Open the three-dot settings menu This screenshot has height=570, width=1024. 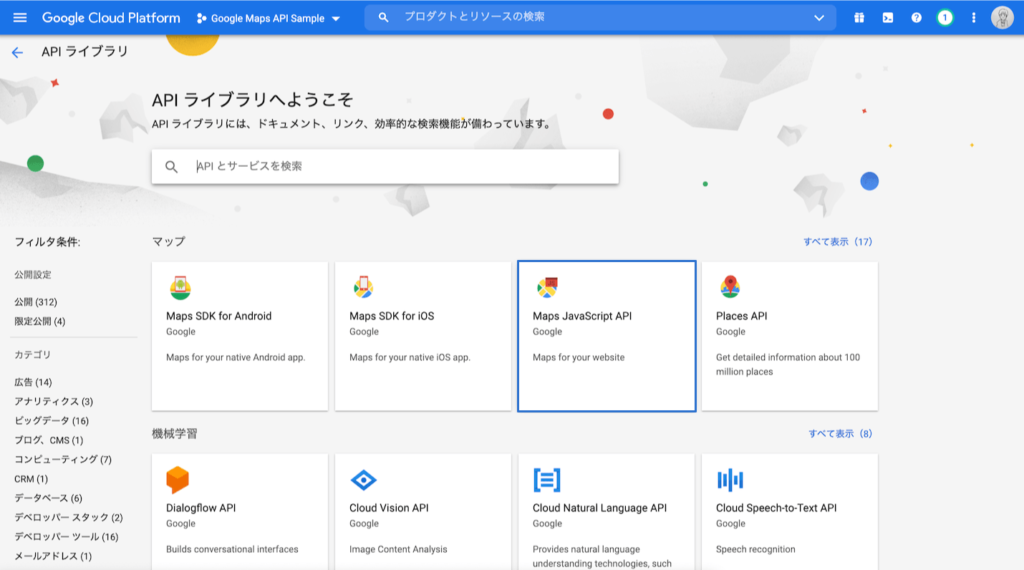(973, 18)
